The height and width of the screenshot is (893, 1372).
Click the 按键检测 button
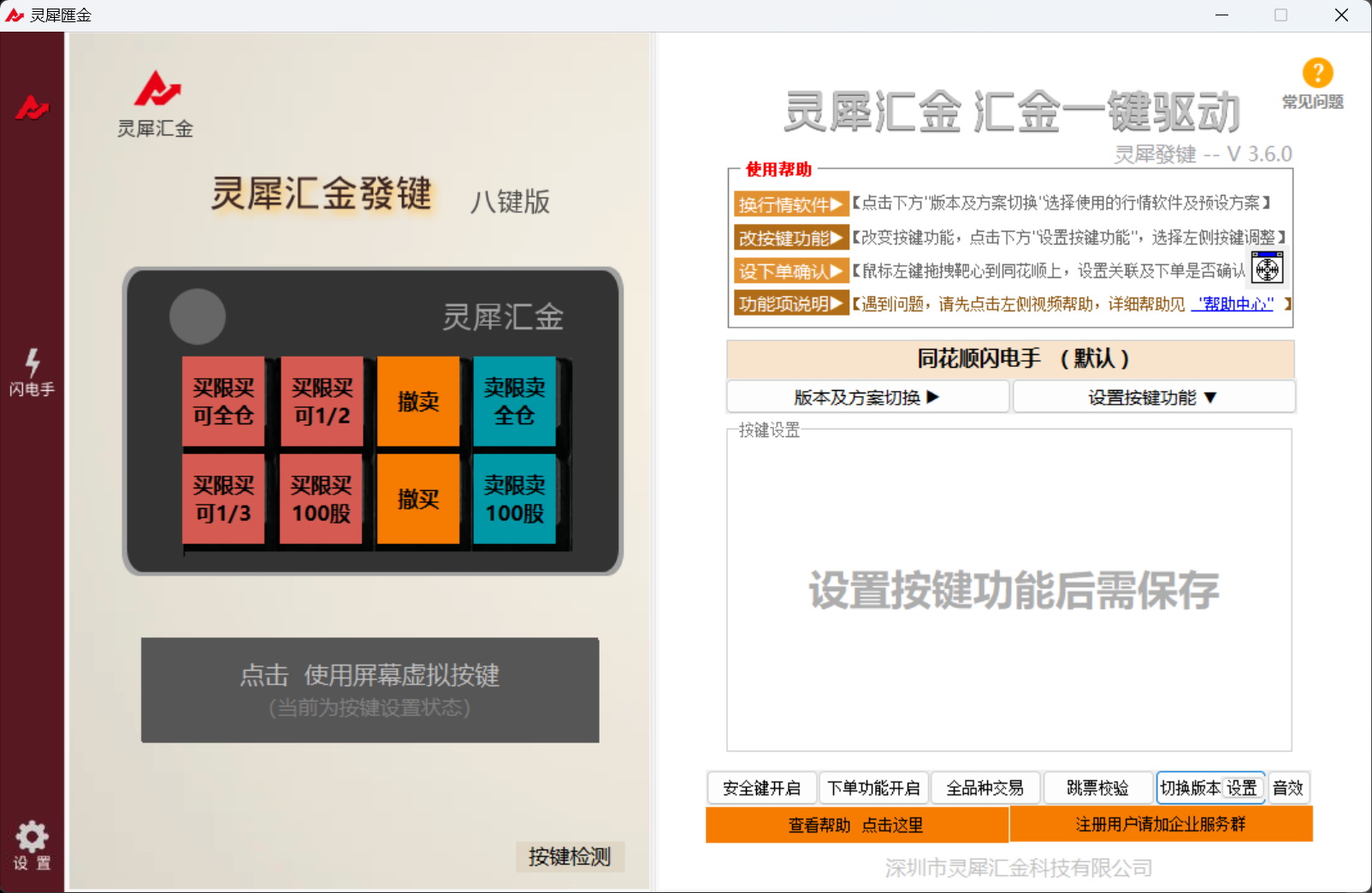[x=570, y=857]
